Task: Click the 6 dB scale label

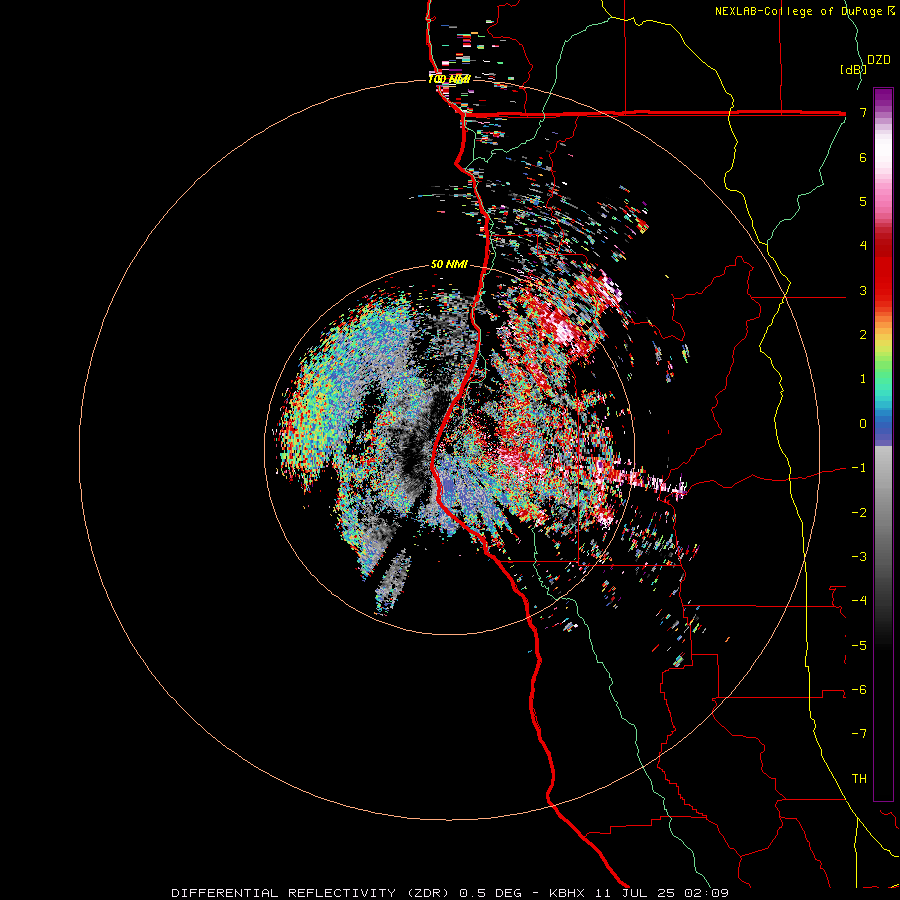Action: [x=863, y=157]
